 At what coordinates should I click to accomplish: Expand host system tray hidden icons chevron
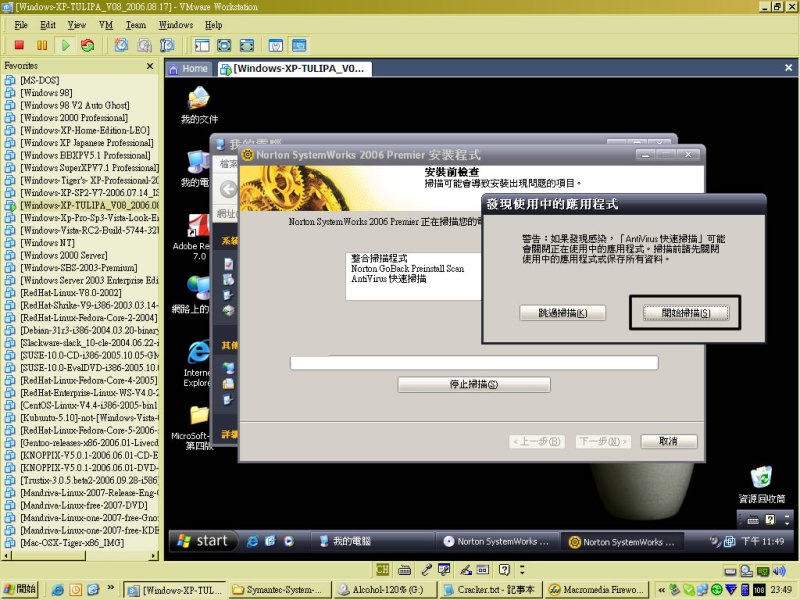point(661,590)
